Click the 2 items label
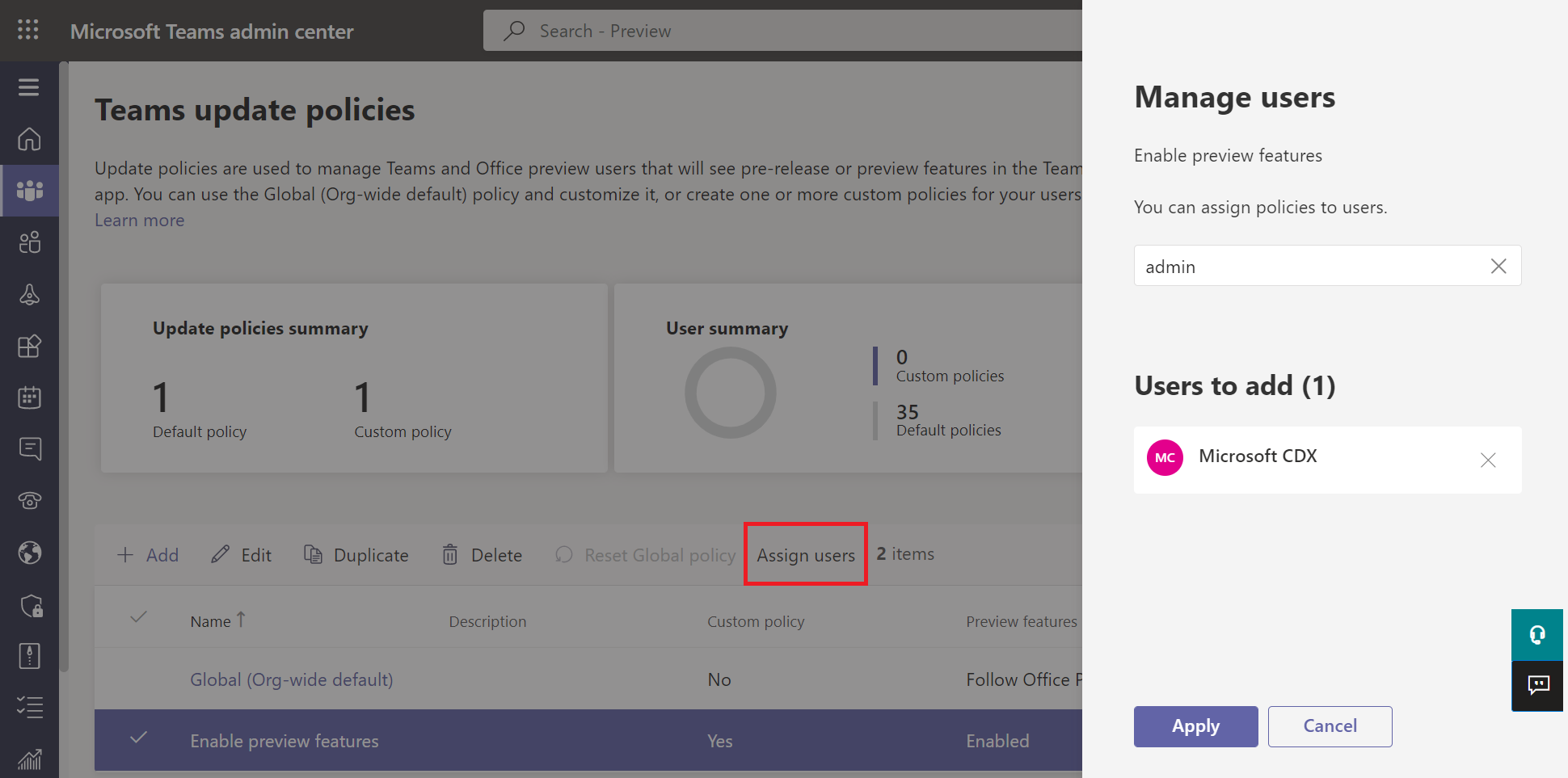Screen dimensions: 1568x778 coord(905,554)
